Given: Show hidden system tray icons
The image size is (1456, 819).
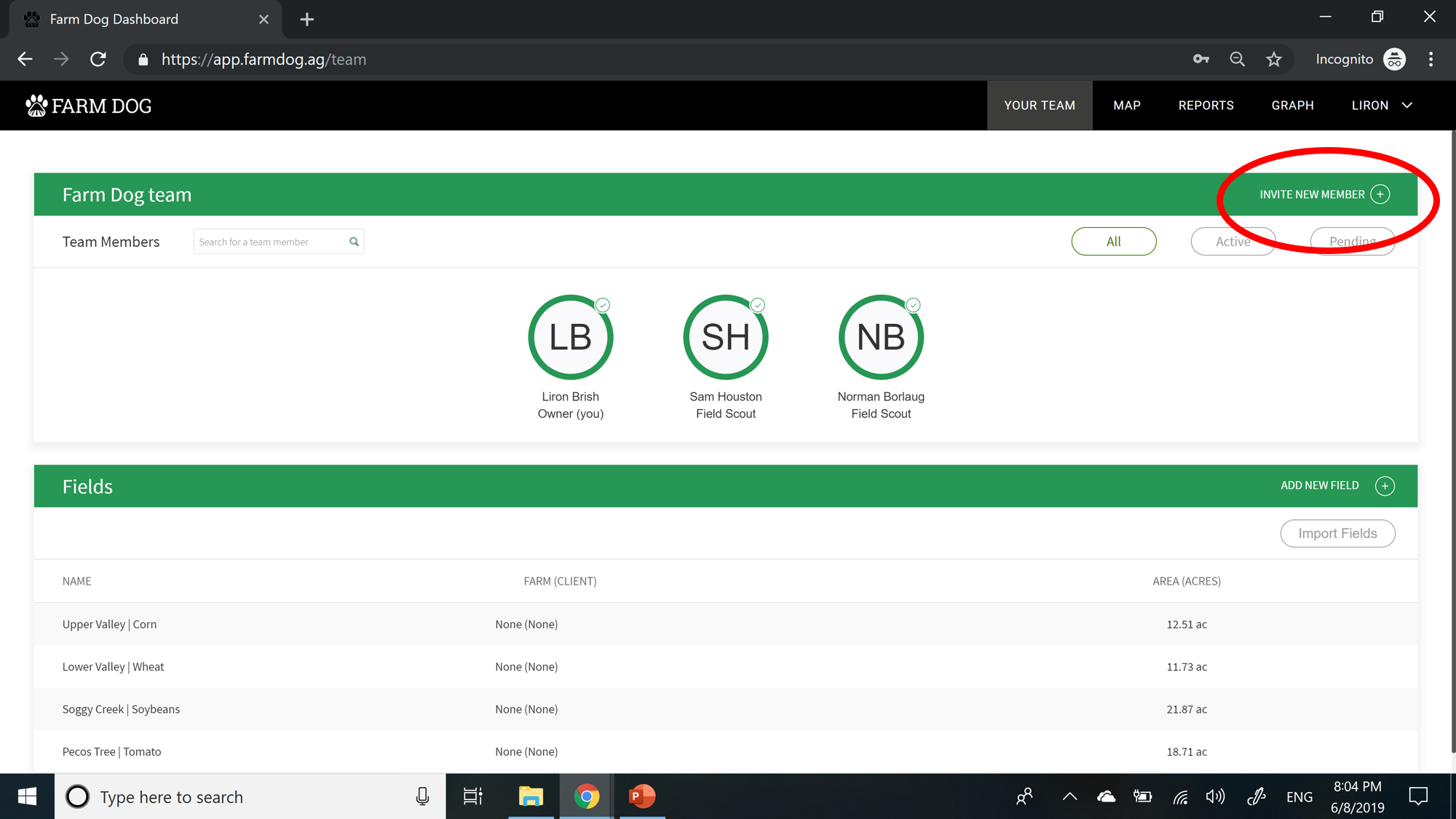Looking at the screenshot, I should tap(1069, 796).
